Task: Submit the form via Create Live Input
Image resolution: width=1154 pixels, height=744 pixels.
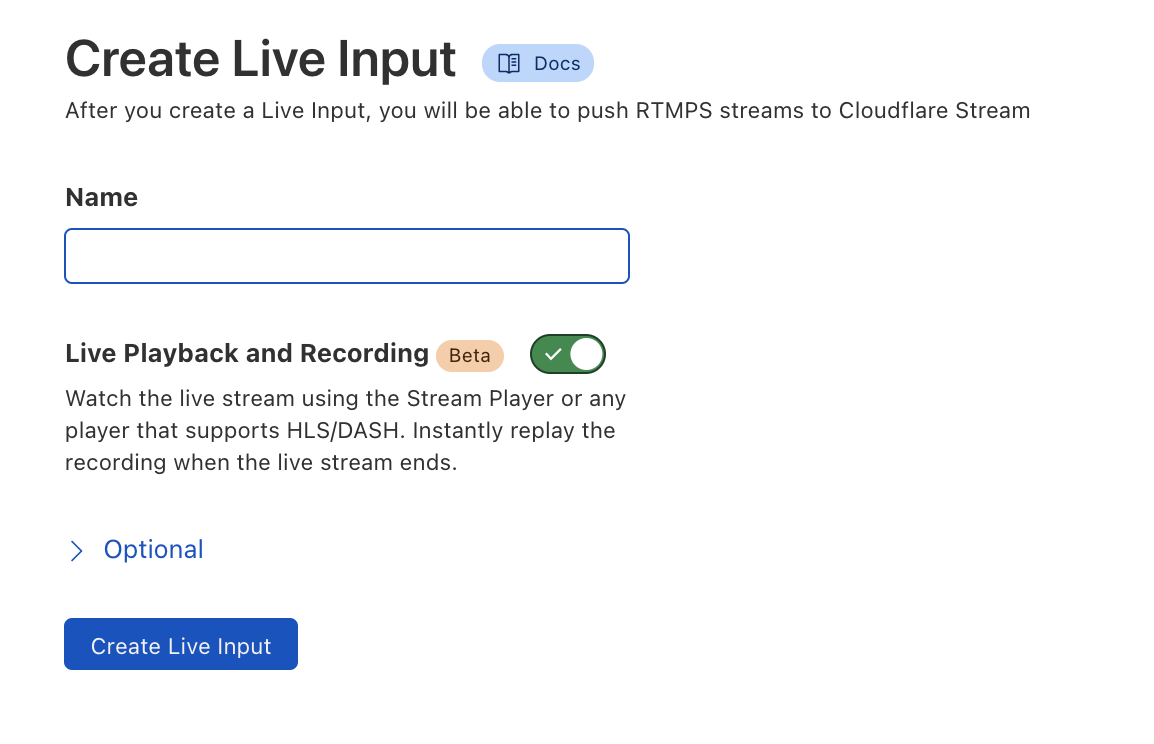Action: [180, 644]
